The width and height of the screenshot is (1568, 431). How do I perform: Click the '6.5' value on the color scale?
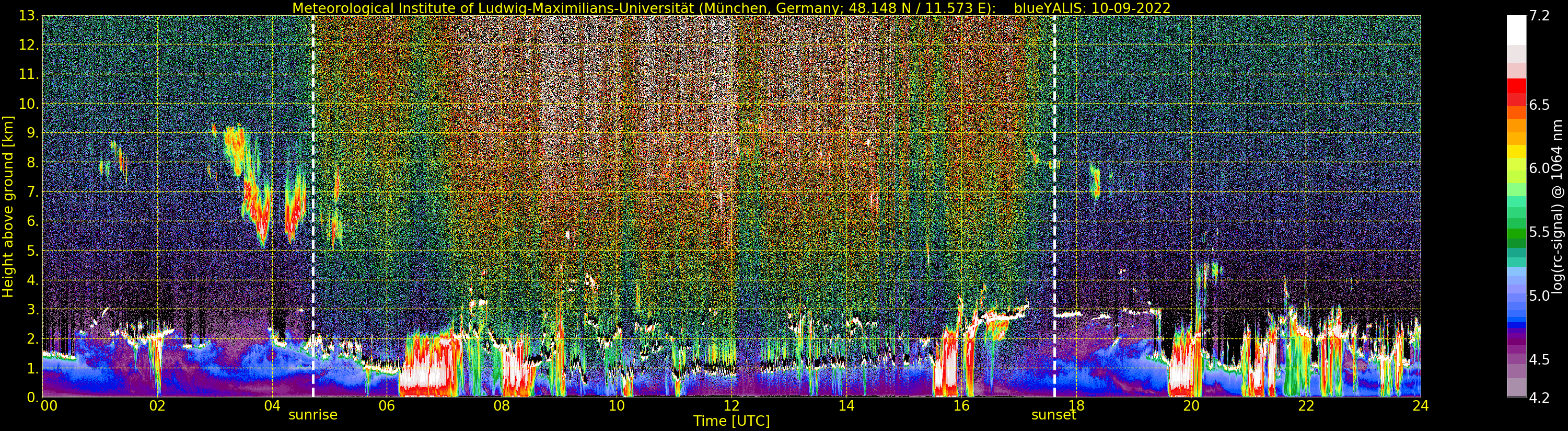(1539, 105)
